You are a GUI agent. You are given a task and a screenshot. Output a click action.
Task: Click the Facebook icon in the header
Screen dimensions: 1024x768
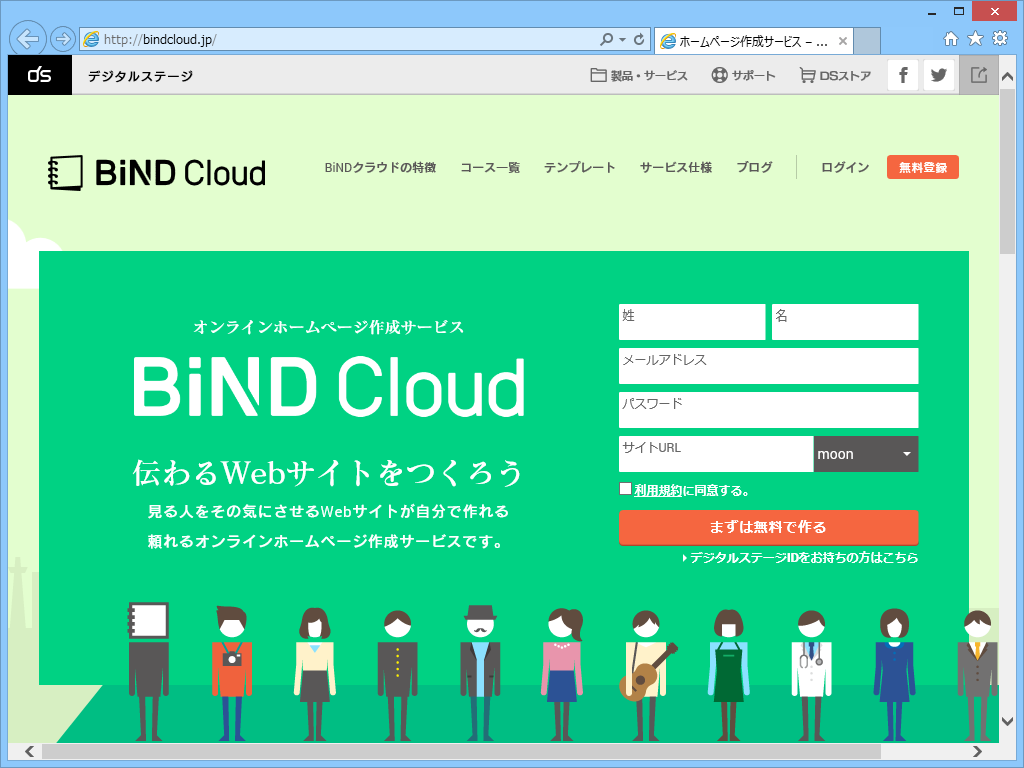(x=902, y=74)
